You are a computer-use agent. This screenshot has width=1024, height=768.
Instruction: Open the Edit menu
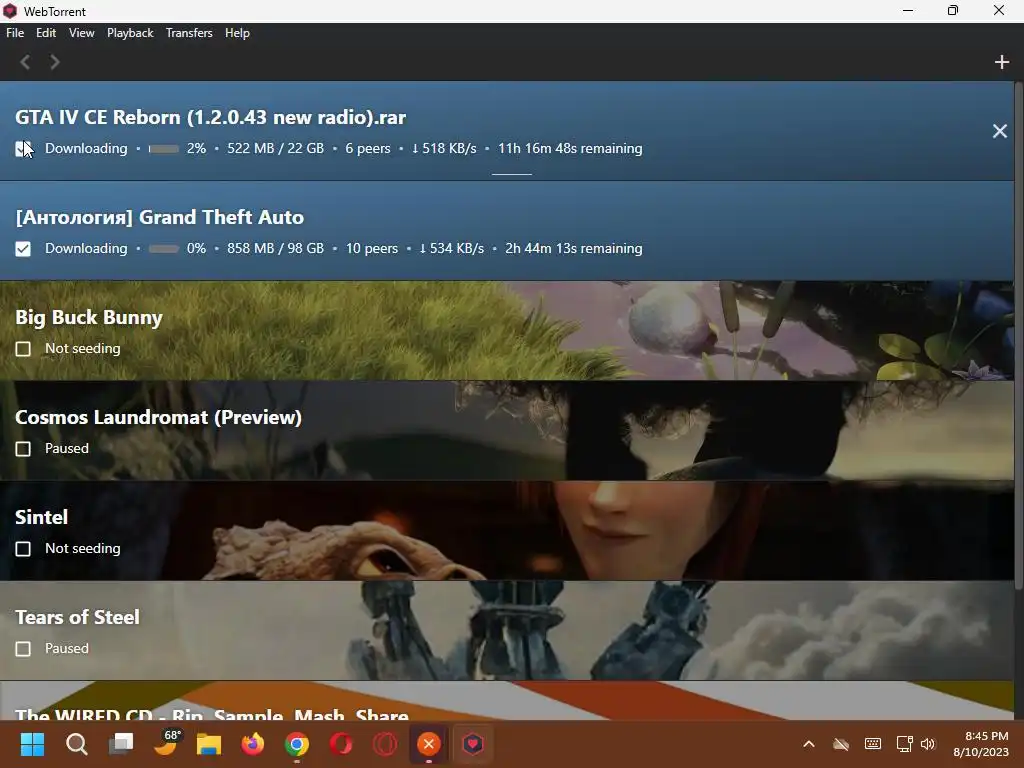click(46, 33)
